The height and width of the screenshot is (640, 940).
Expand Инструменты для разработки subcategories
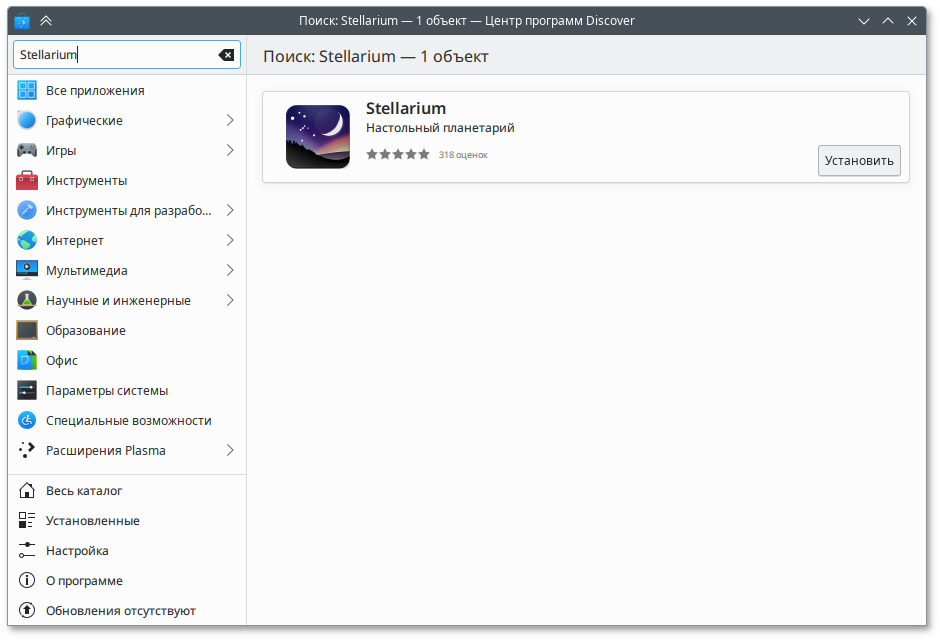coord(230,211)
